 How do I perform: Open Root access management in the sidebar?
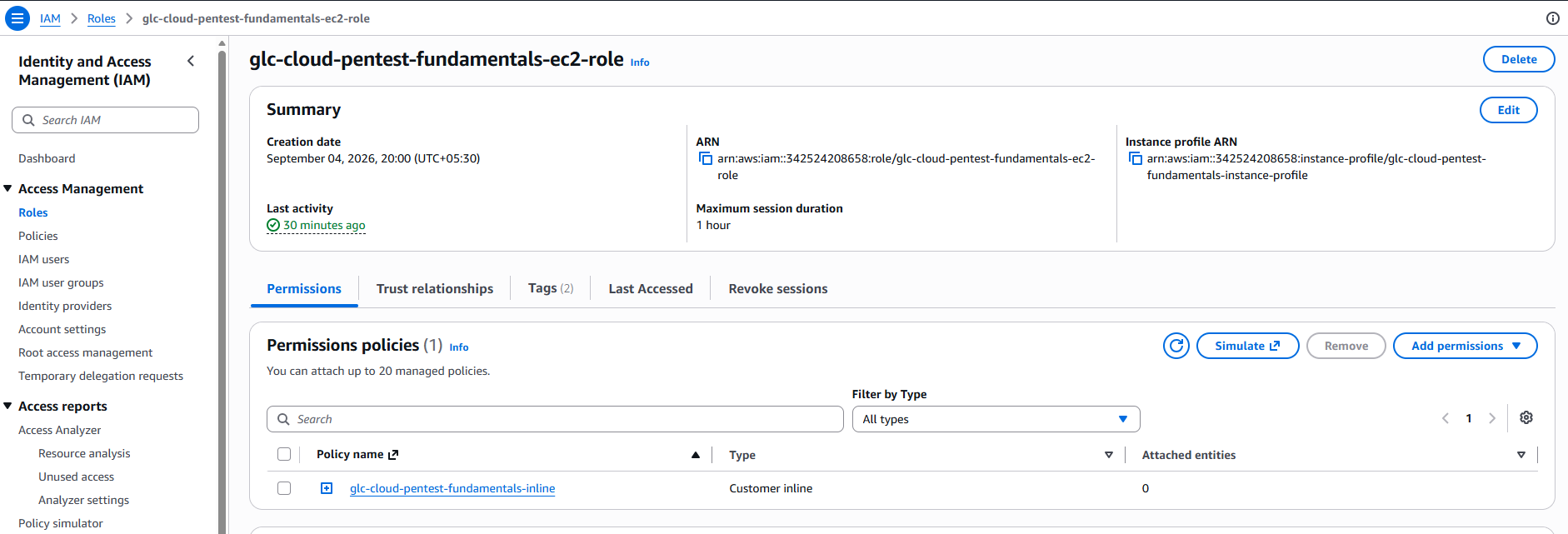[x=86, y=352]
